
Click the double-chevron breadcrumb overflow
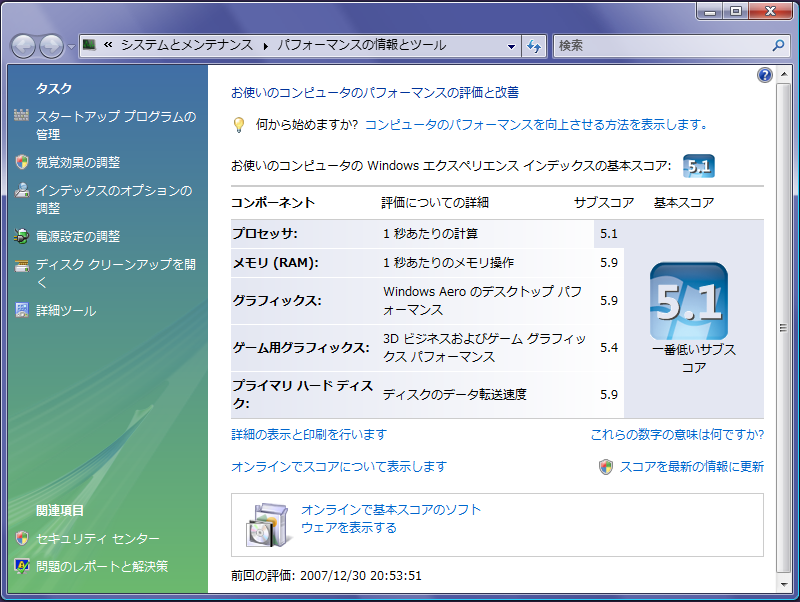pos(108,45)
